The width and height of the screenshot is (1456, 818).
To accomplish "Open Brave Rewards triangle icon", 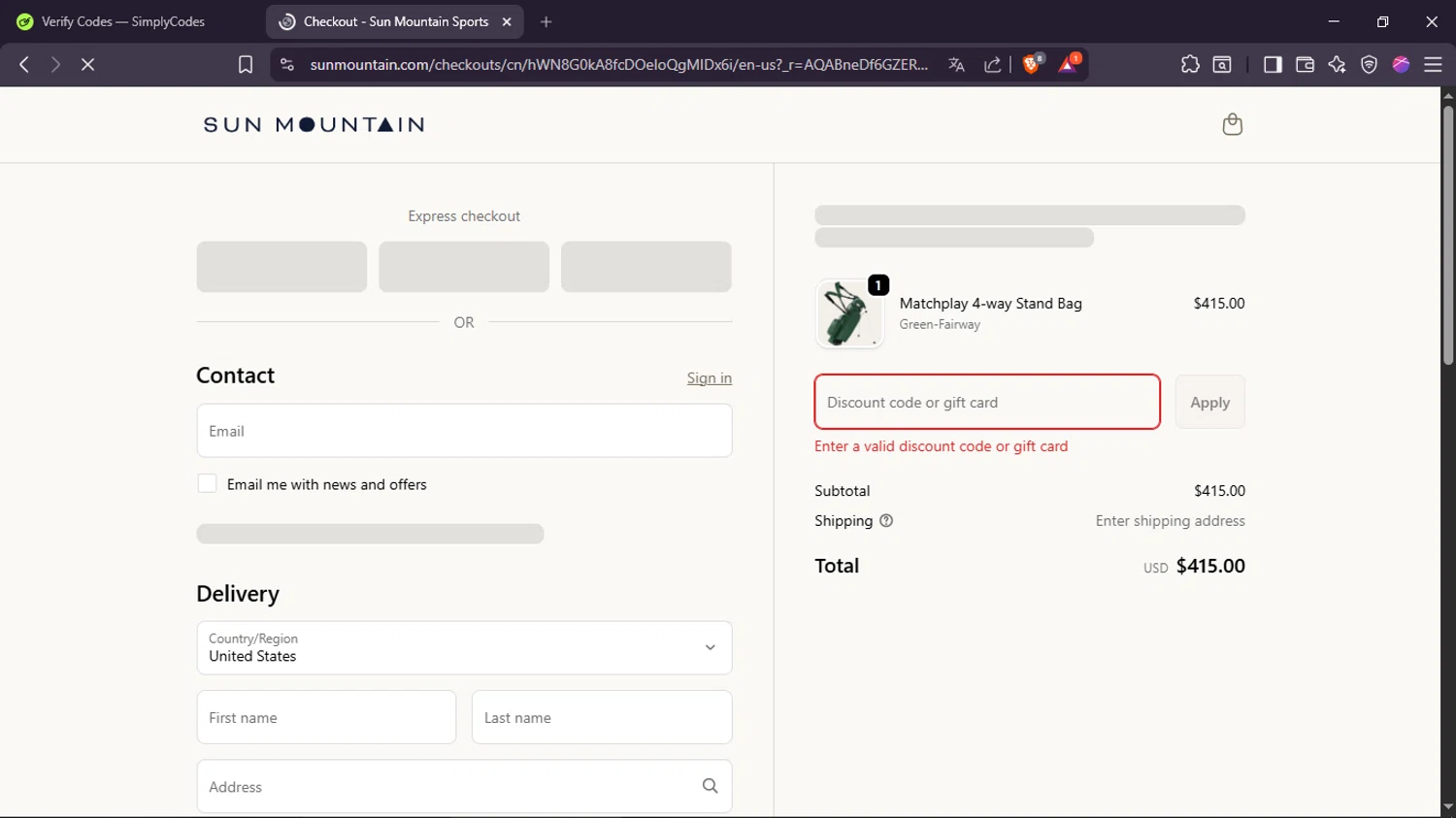I will (1069, 64).
